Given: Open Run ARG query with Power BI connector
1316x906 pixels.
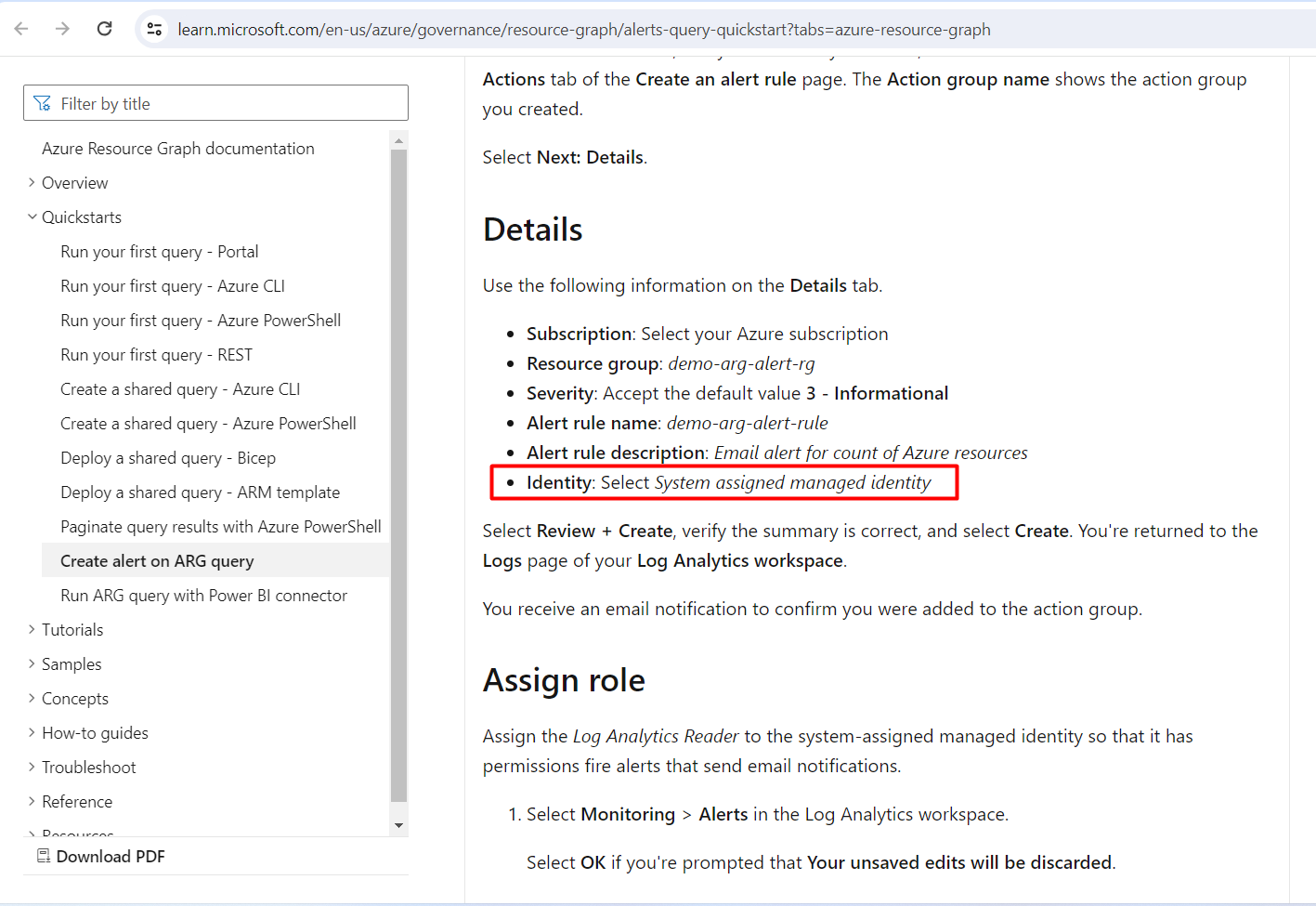Looking at the screenshot, I should 203,596.
